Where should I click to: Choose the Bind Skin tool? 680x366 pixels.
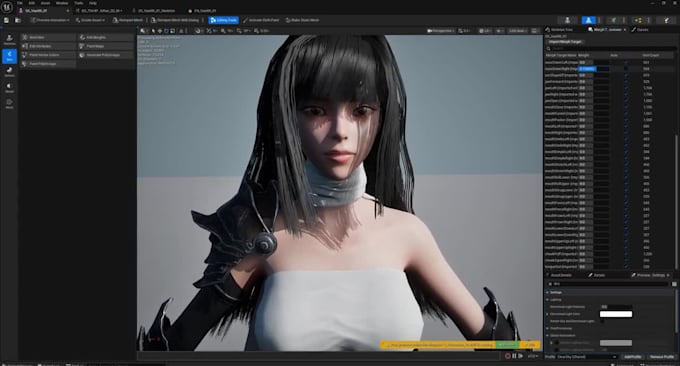point(48,37)
